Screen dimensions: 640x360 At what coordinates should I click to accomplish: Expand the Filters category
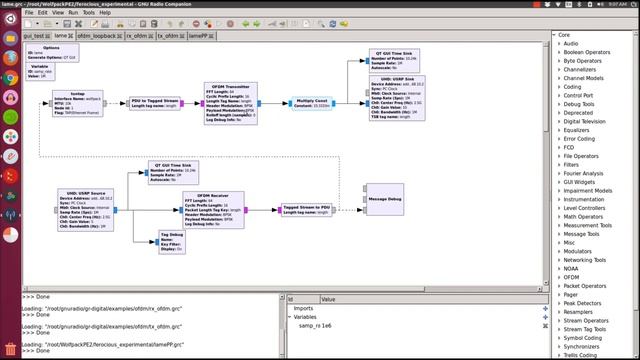pos(560,165)
